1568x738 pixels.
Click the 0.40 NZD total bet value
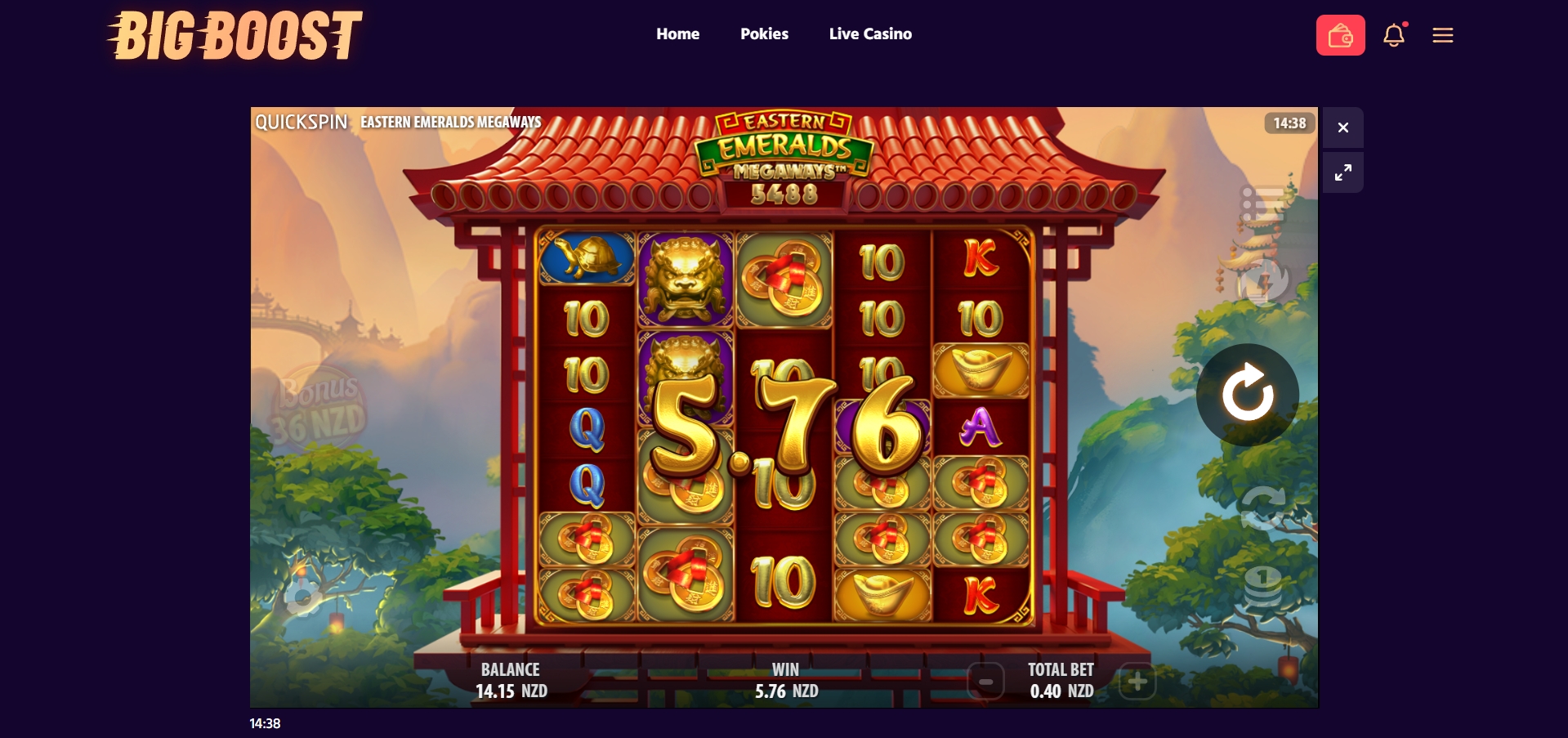tap(1061, 691)
